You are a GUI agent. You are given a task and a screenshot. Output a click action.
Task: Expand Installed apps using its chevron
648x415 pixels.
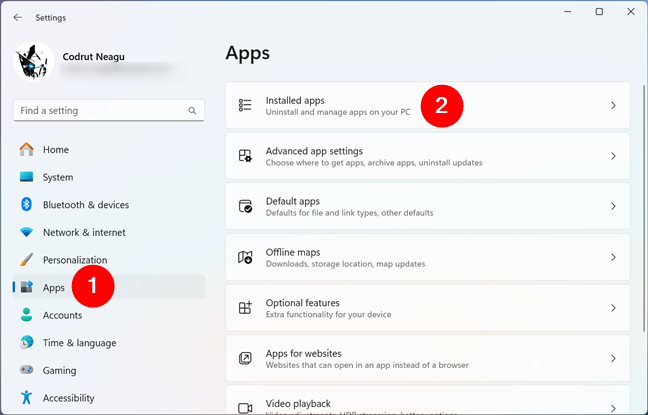pos(613,106)
